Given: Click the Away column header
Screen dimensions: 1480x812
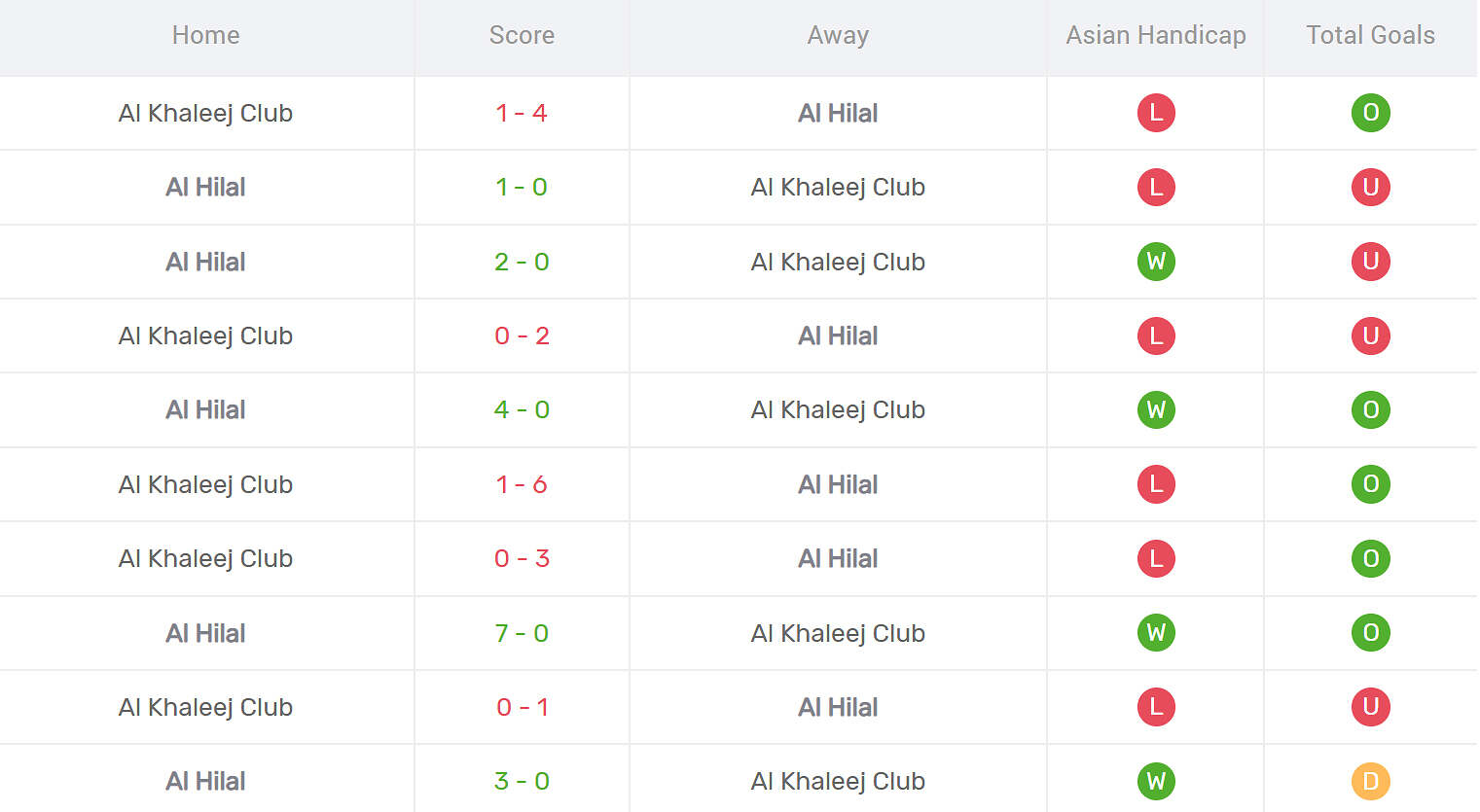Looking at the screenshot, I should tap(838, 36).
